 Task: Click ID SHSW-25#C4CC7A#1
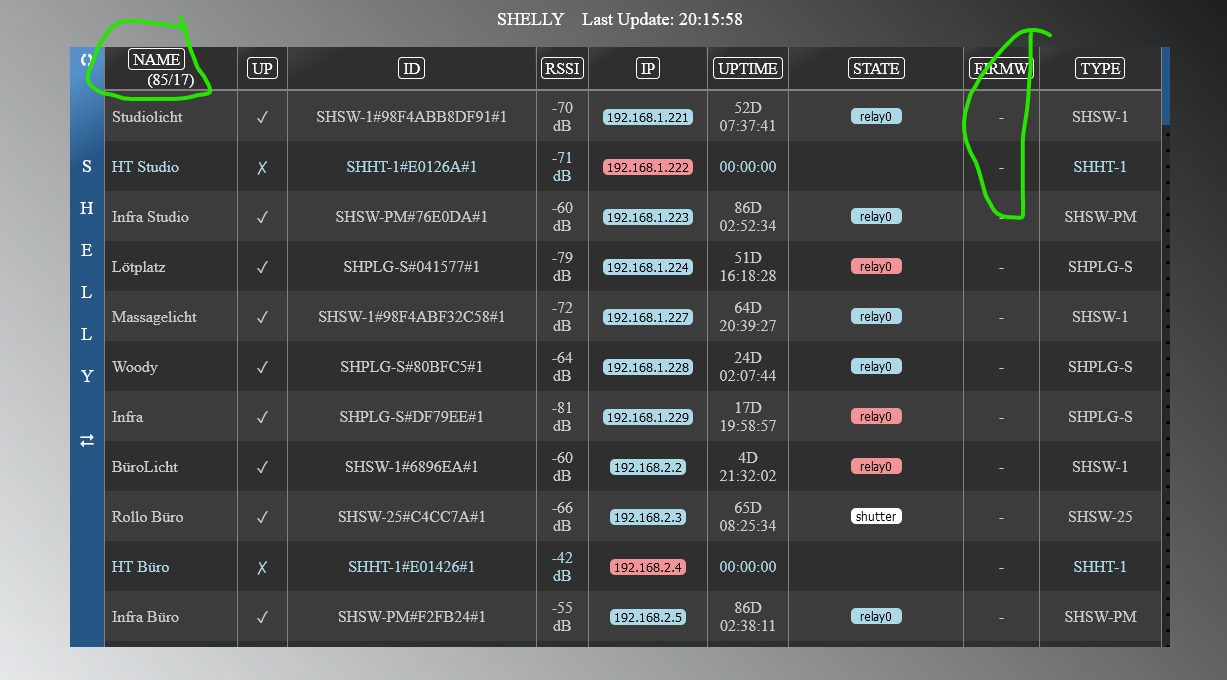(x=411, y=517)
